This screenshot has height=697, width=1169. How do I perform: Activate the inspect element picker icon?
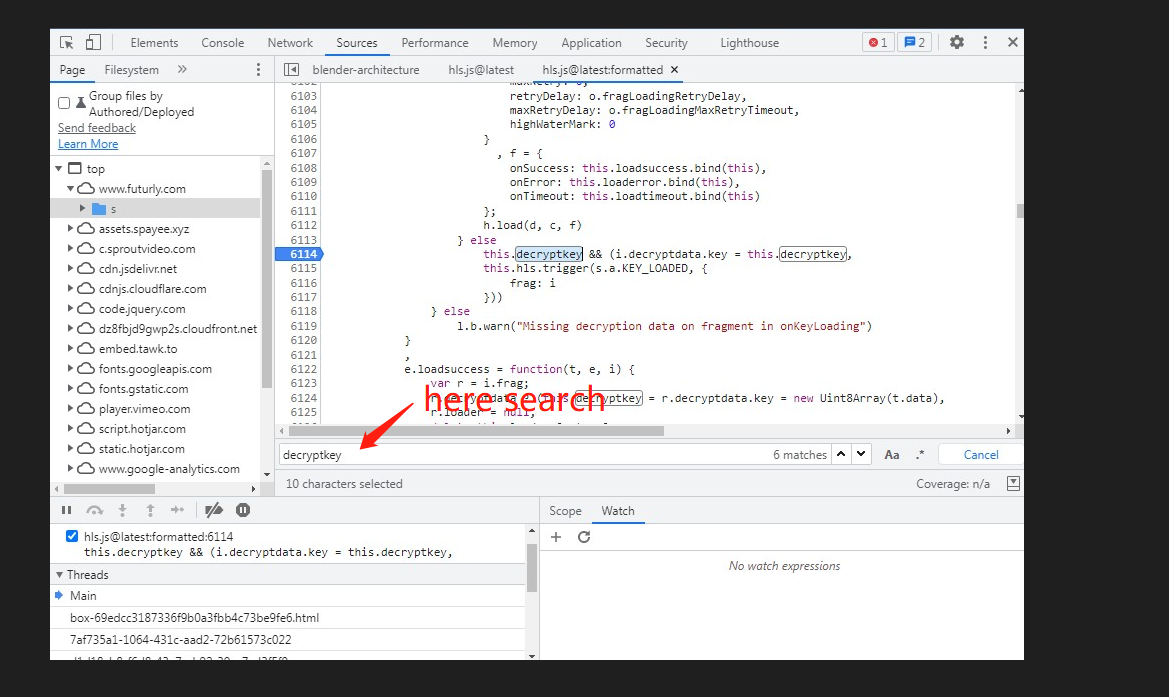66,42
